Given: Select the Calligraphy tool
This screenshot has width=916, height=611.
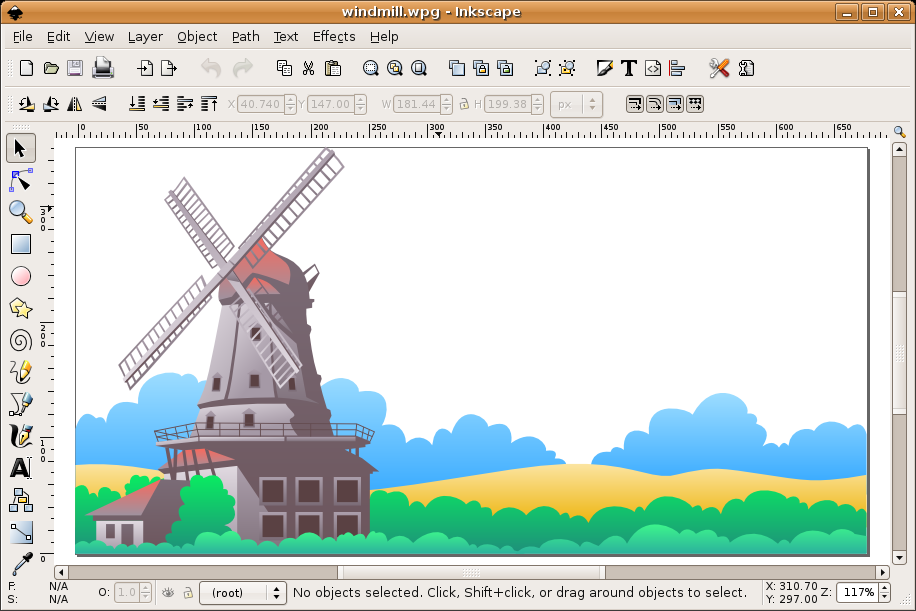Looking at the screenshot, I should pos(20,436).
